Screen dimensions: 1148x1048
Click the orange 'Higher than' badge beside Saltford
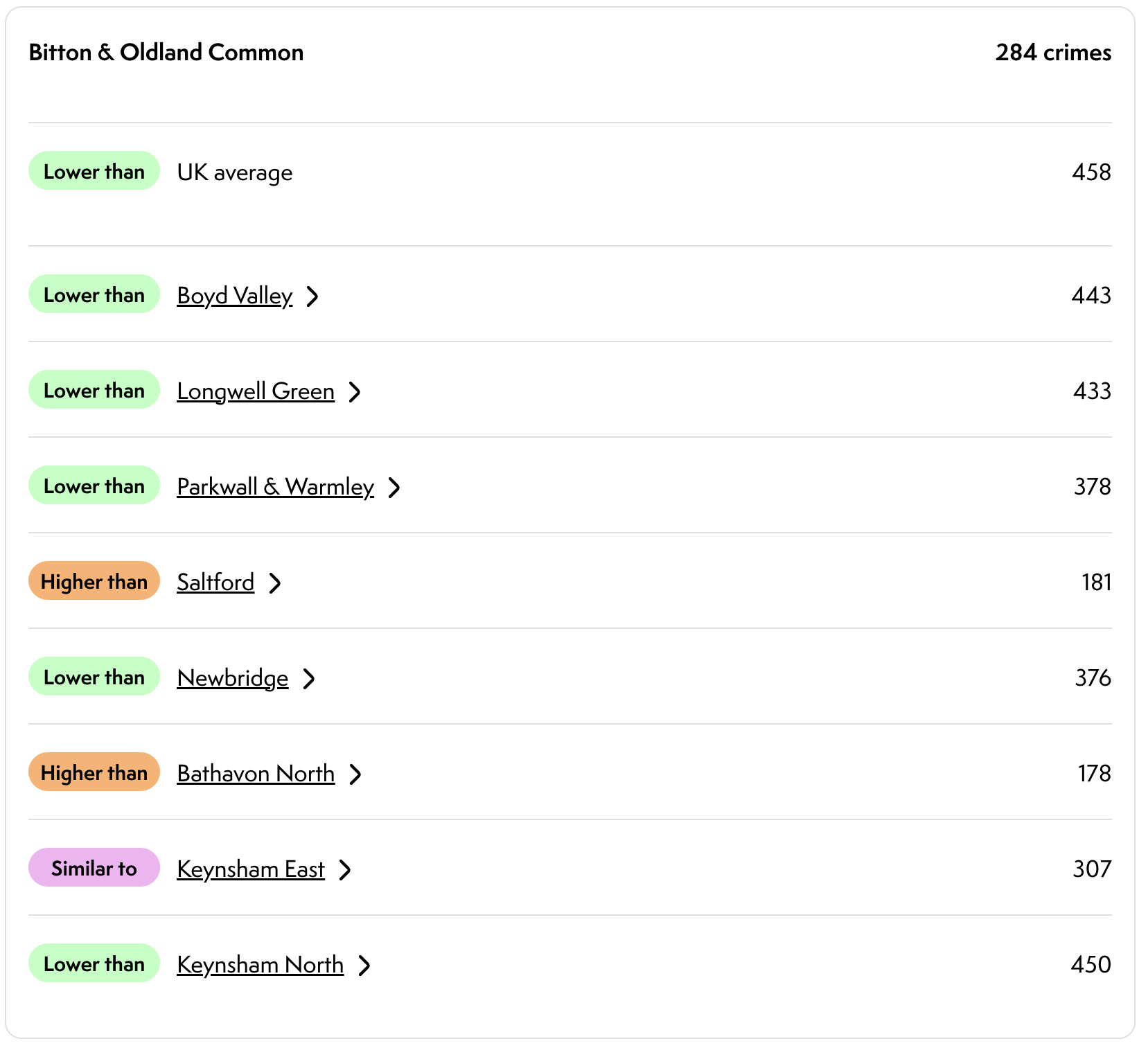coord(94,581)
